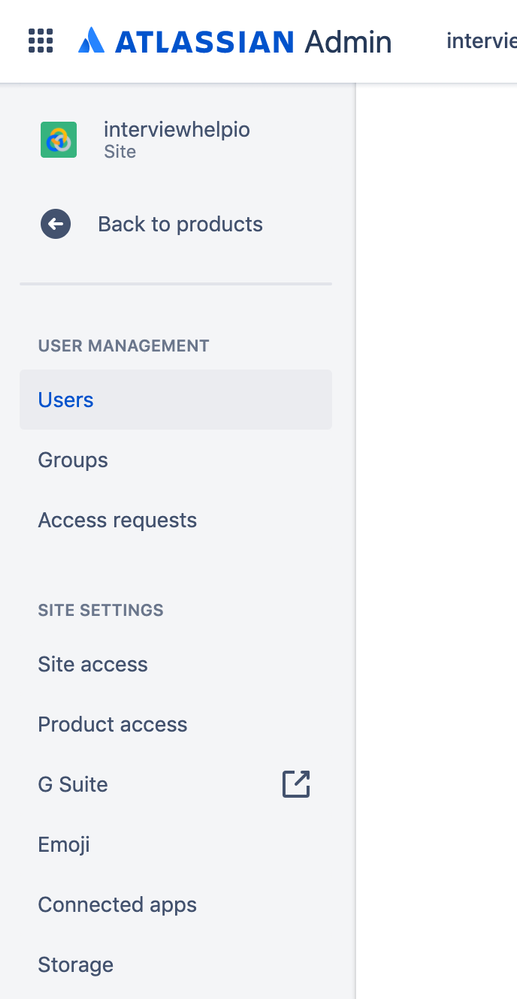The height and width of the screenshot is (999, 517).
Task: Click the Atlassian triangle logo
Action: [x=91, y=40]
